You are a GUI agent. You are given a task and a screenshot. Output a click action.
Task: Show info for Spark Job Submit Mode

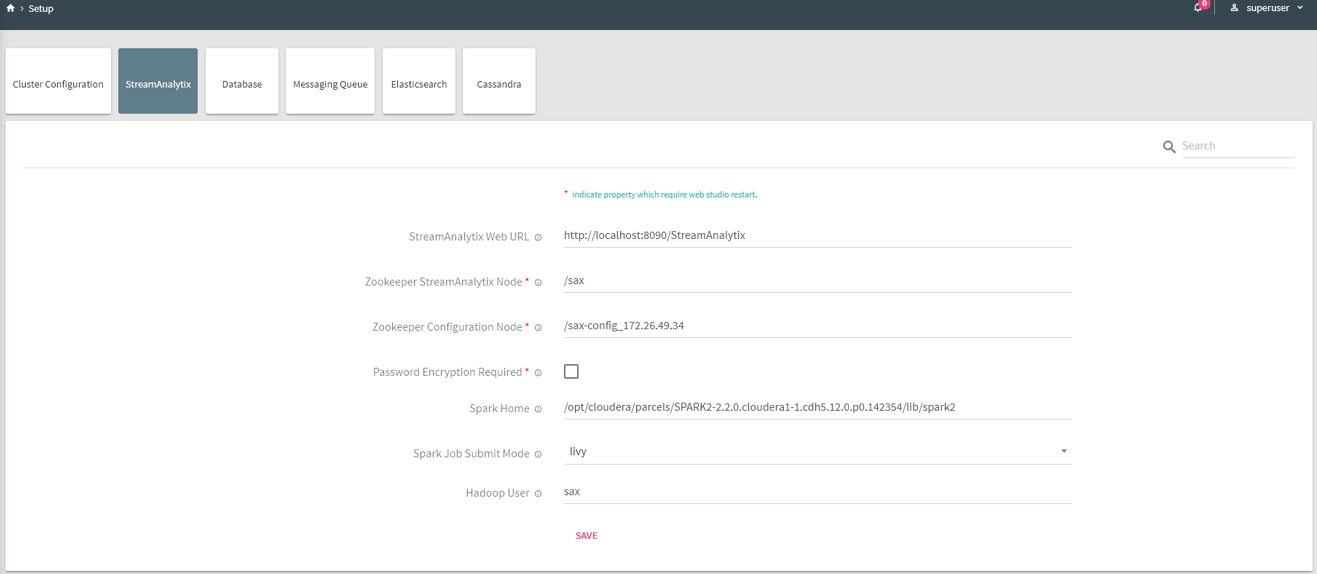click(538, 454)
